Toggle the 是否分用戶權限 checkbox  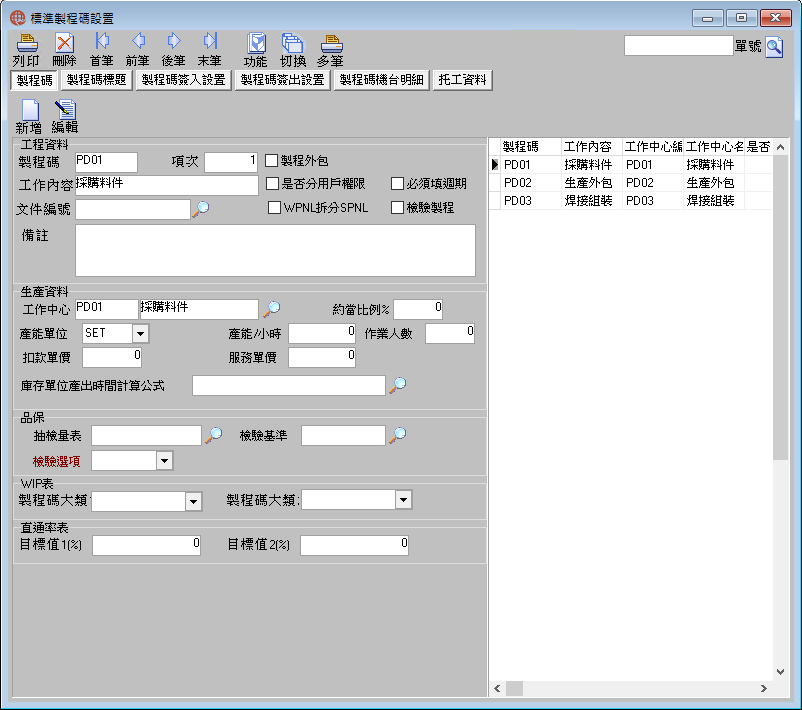click(x=273, y=184)
